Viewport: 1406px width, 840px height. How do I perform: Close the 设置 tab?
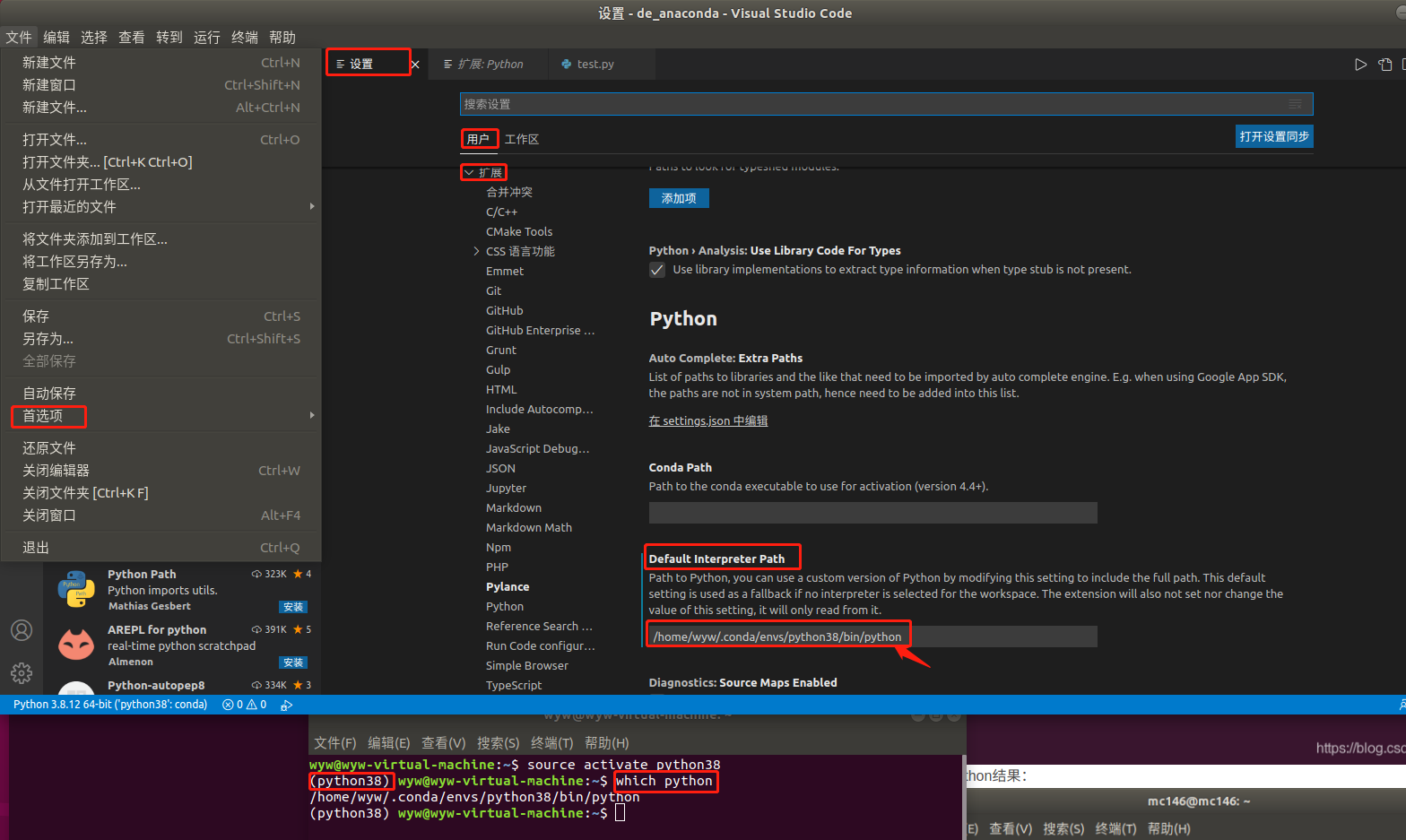[x=415, y=65]
